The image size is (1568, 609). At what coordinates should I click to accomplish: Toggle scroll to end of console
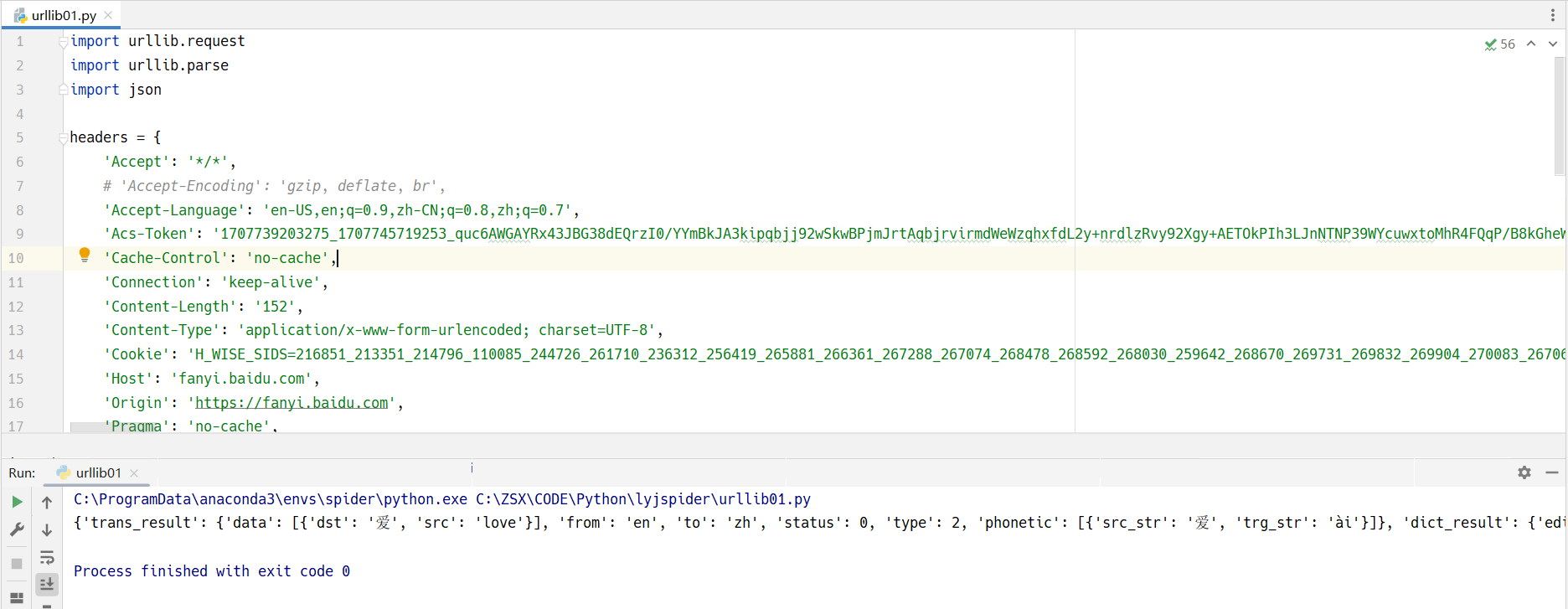[x=47, y=584]
